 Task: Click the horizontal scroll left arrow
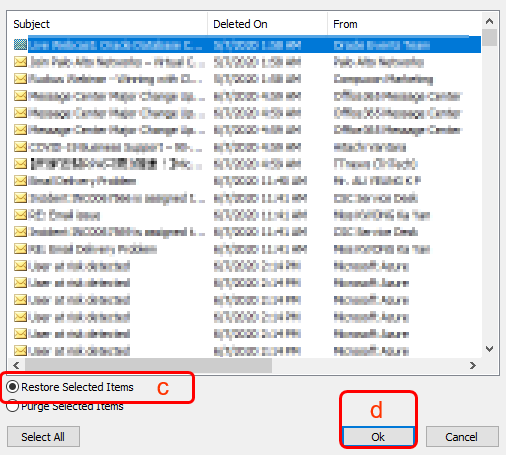(x=16, y=365)
